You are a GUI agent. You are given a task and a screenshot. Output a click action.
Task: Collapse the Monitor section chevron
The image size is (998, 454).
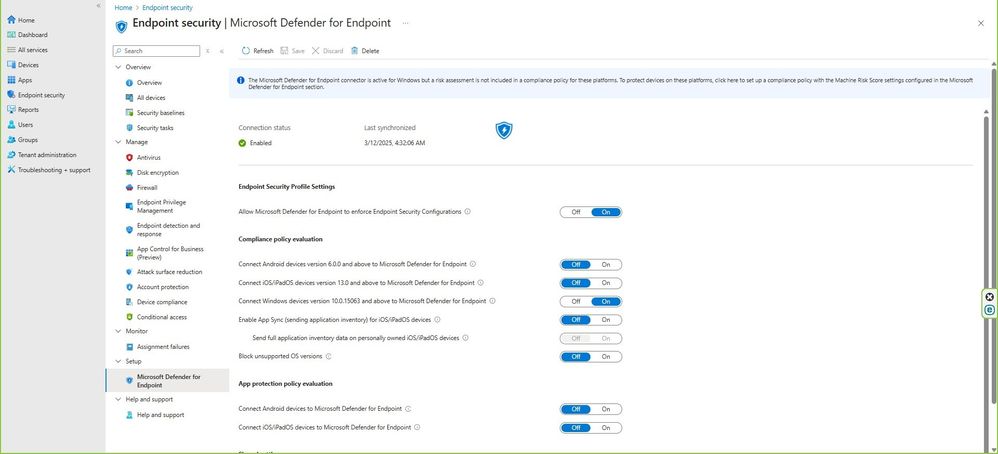pyautogui.click(x=118, y=331)
